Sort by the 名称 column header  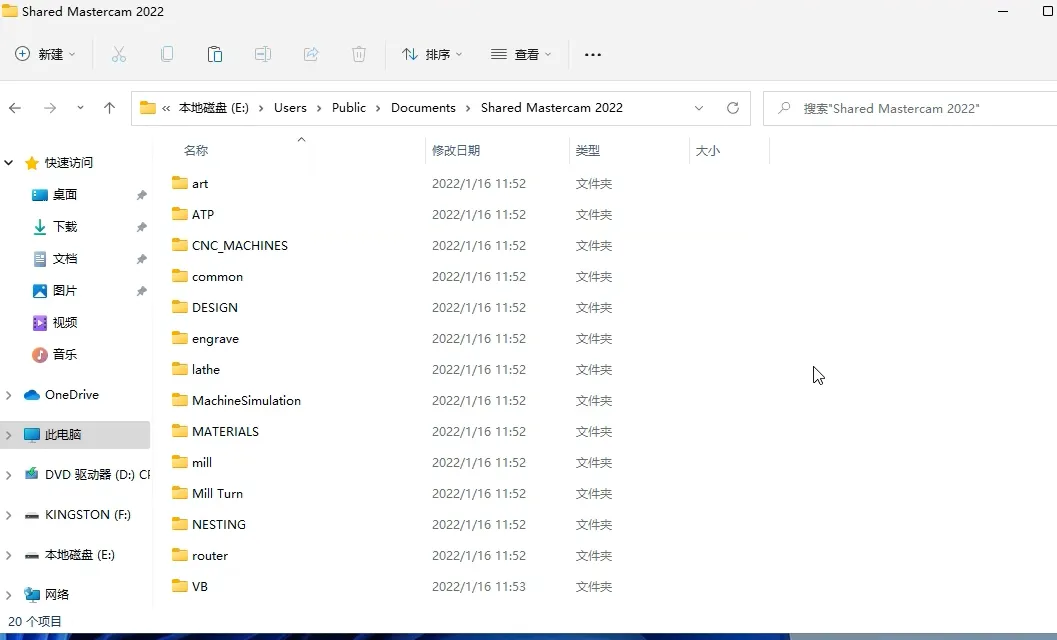195,150
